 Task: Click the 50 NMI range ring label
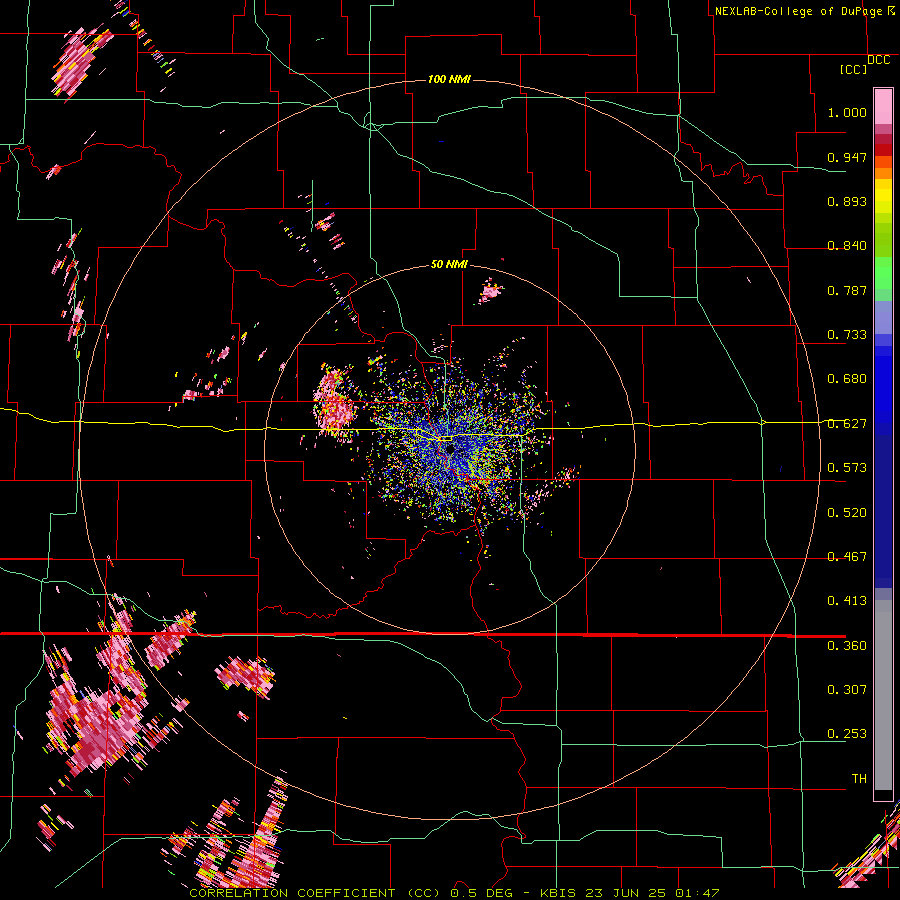point(449,264)
